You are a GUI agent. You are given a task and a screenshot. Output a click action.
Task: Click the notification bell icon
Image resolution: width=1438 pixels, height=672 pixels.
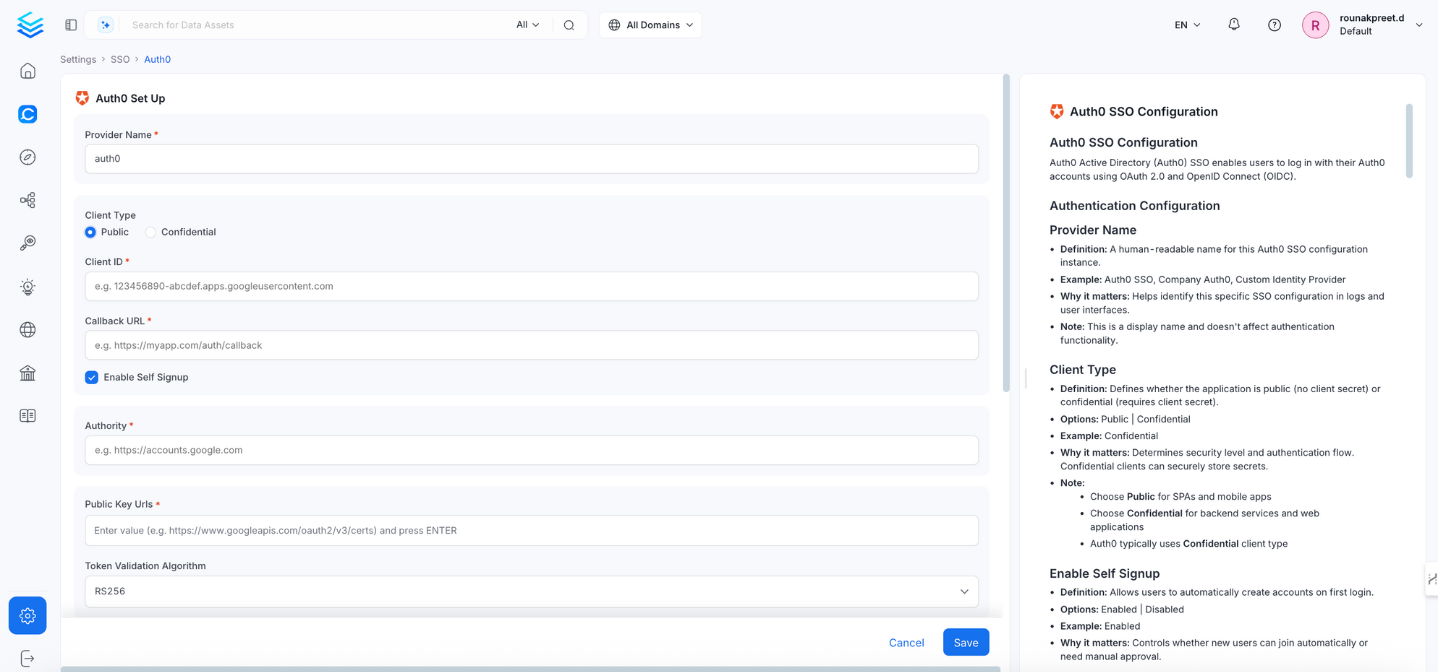click(x=1233, y=24)
